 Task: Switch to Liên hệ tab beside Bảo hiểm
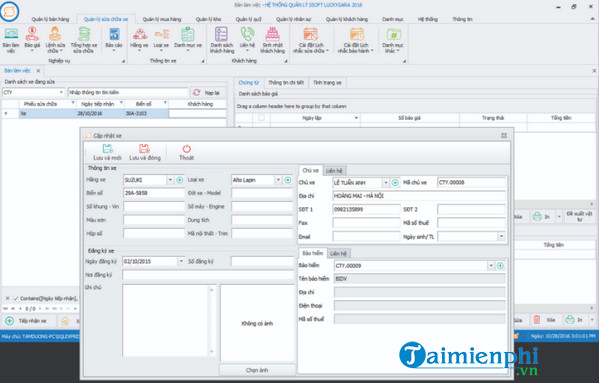point(338,254)
